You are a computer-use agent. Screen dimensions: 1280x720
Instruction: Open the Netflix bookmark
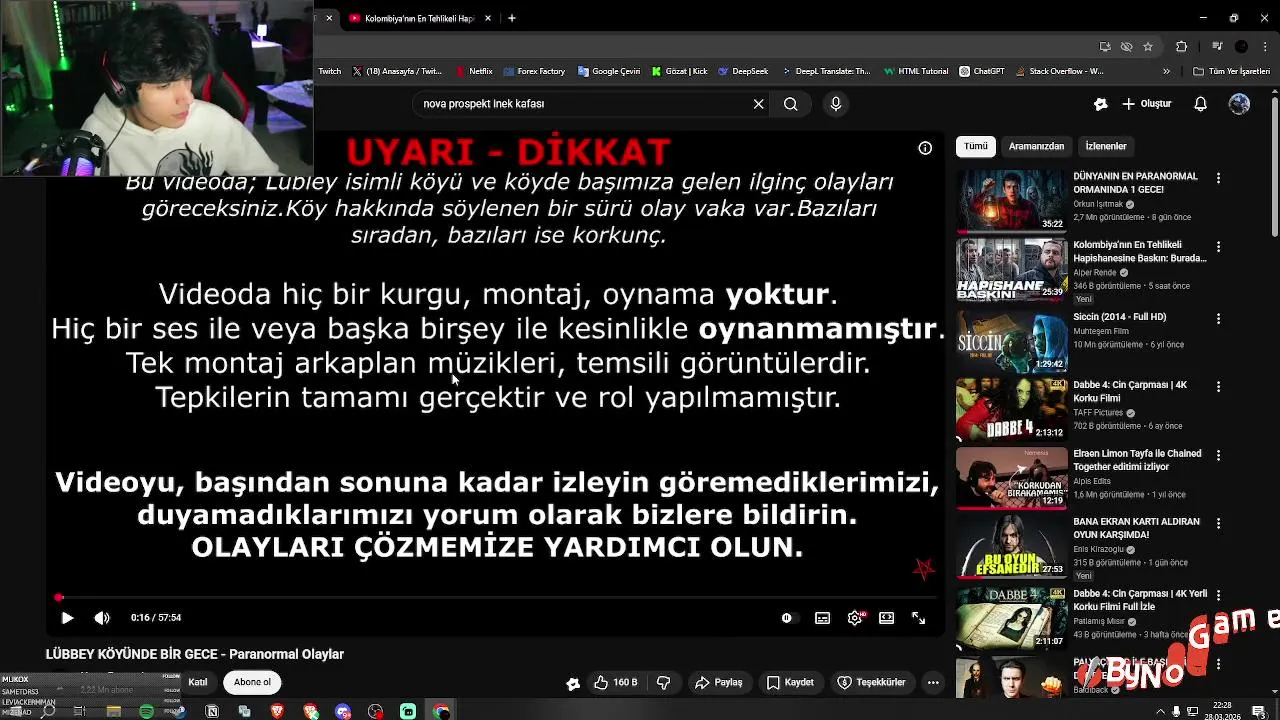click(x=474, y=72)
